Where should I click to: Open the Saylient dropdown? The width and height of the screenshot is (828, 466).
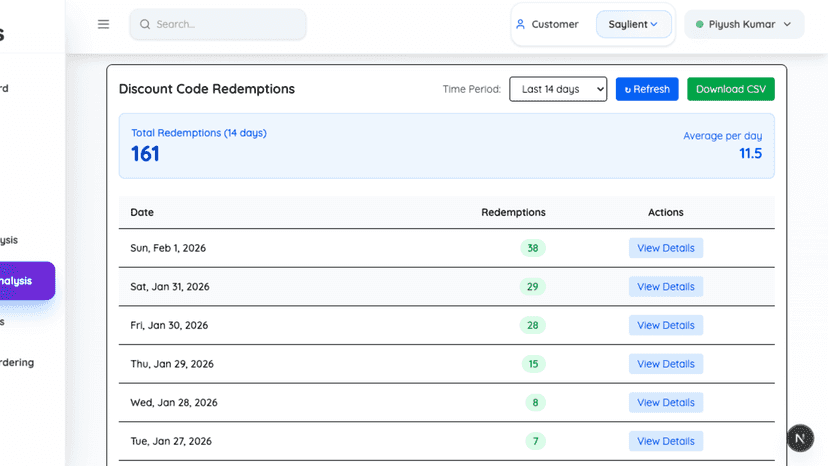tap(633, 24)
